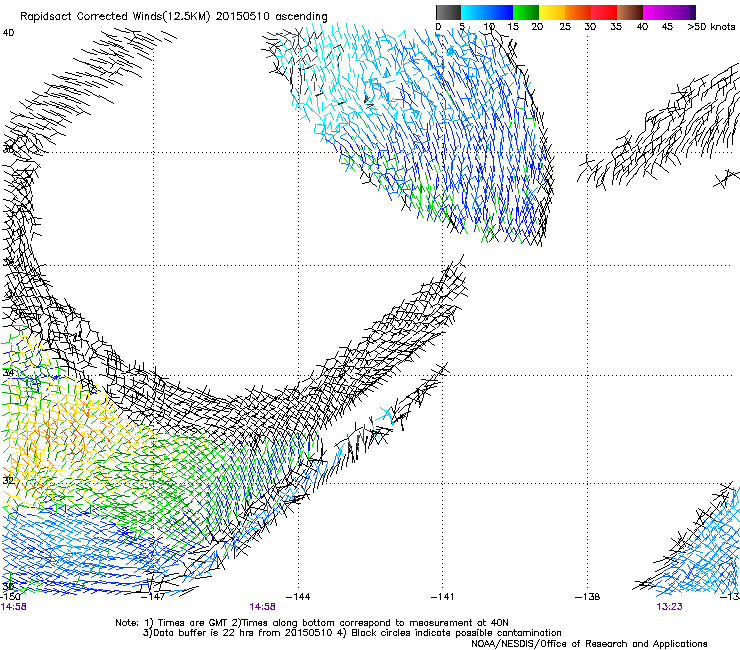Click the gray 0-5 knots legend swatch

[x=449, y=12]
